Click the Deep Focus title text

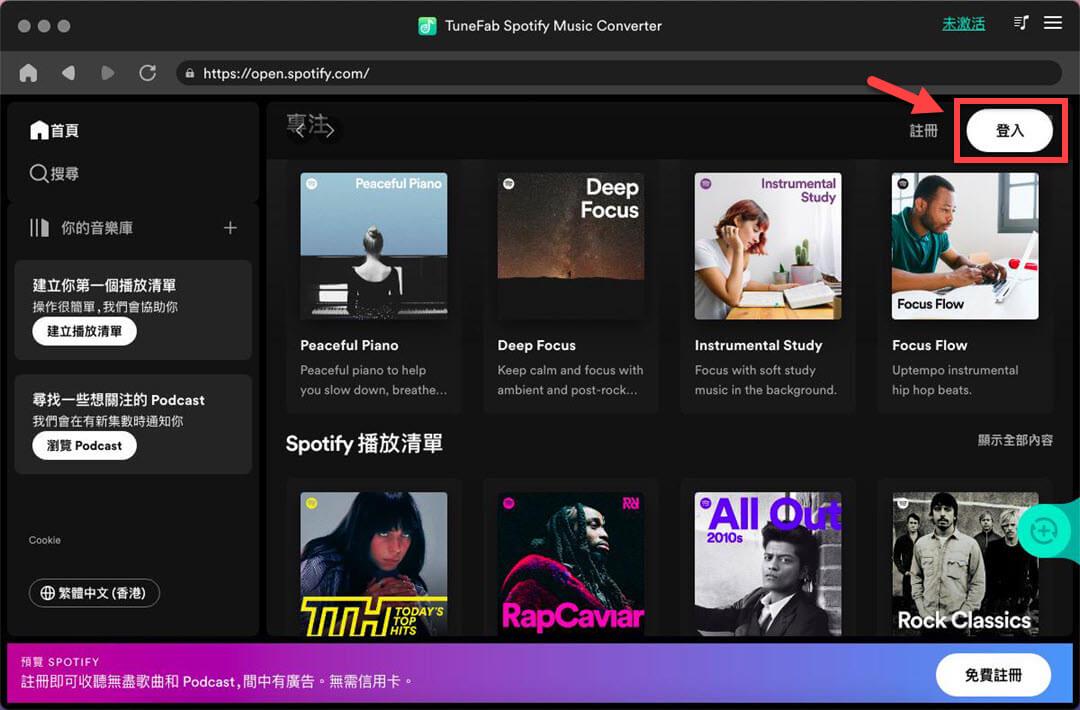[537, 345]
